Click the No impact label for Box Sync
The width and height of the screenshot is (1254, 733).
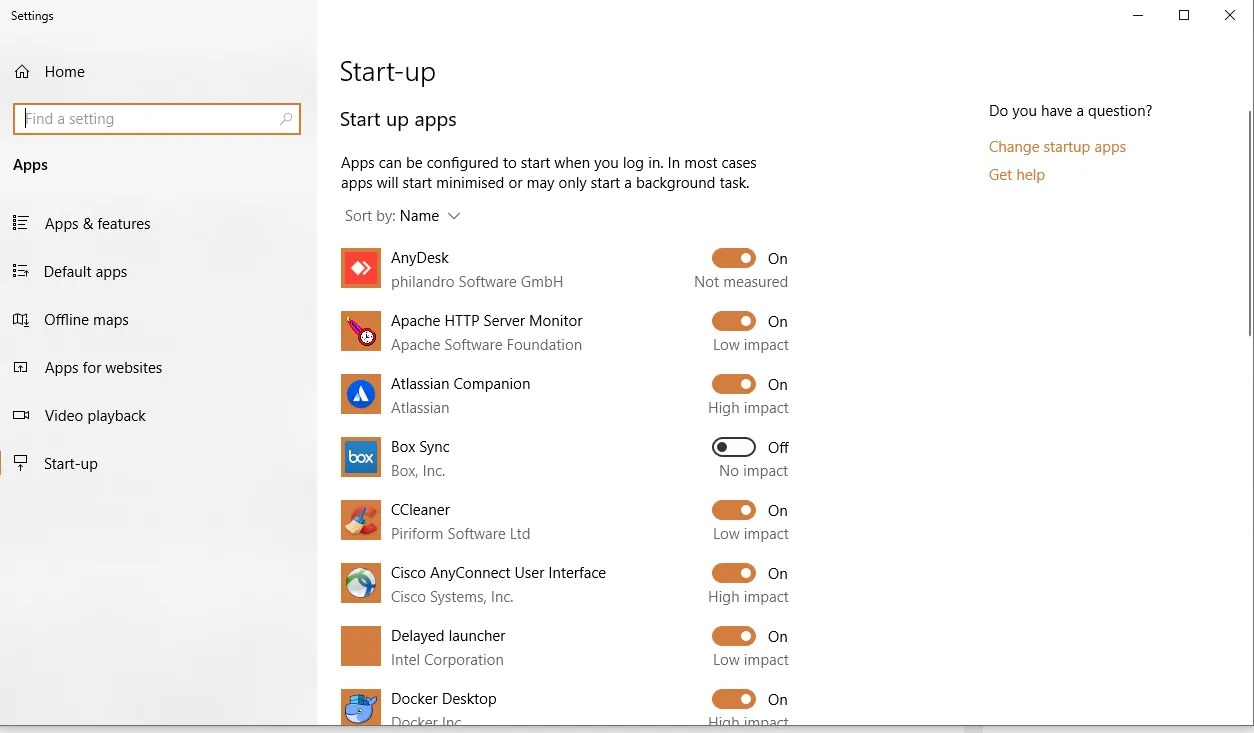point(754,471)
